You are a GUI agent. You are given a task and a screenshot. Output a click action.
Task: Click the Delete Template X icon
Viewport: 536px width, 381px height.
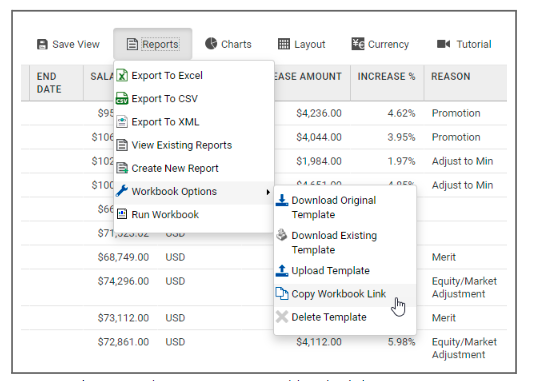click(x=282, y=317)
